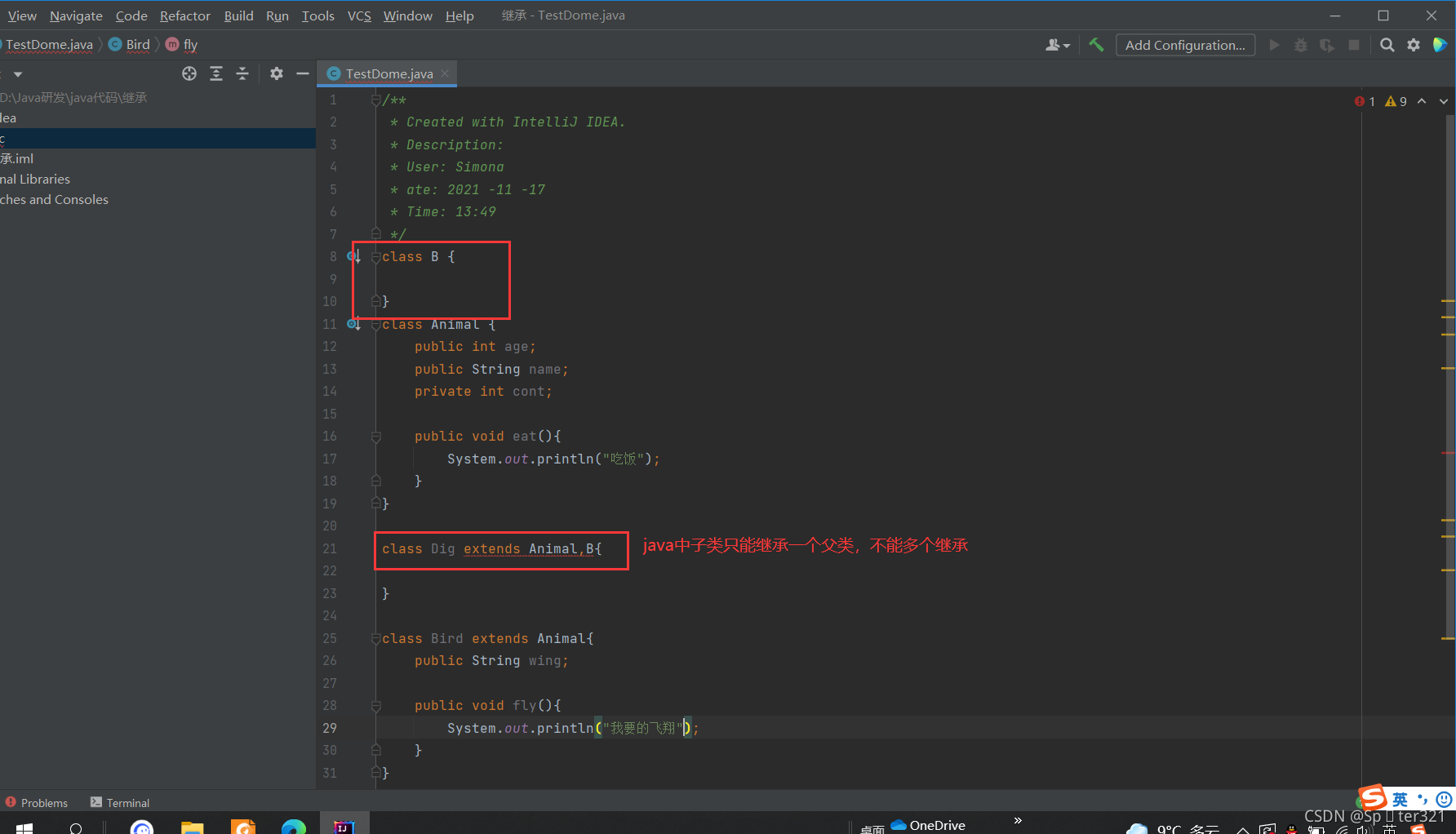Screen dimensions: 1456x834
Task: Collapse fly() method fold at line 28
Action: [376, 706]
